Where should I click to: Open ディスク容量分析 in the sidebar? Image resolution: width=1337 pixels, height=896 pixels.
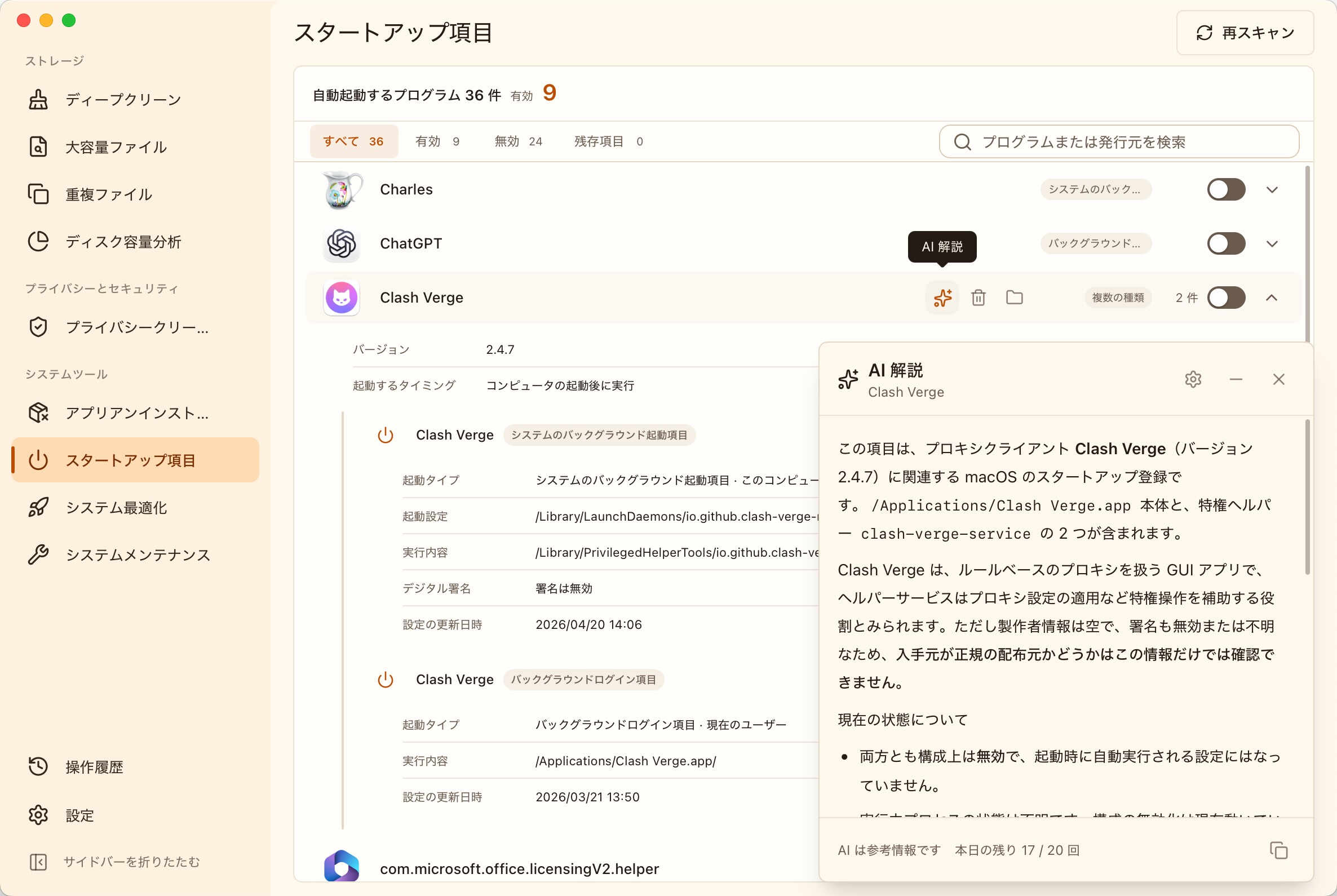(x=135, y=242)
